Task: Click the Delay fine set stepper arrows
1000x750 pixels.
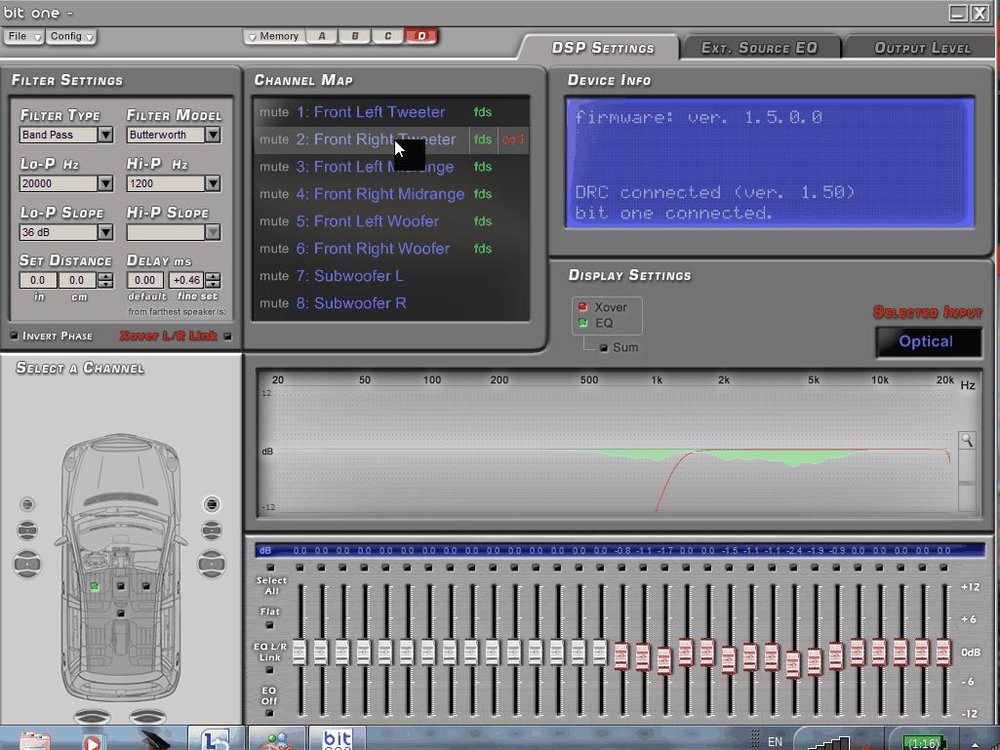Action: pos(213,280)
